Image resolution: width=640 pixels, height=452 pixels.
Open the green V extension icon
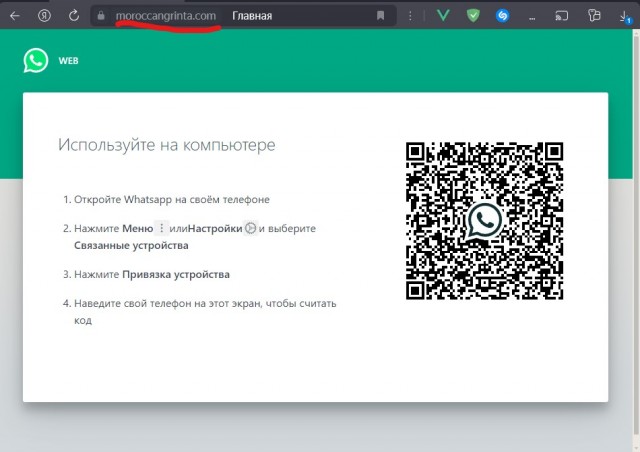[443, 16]
